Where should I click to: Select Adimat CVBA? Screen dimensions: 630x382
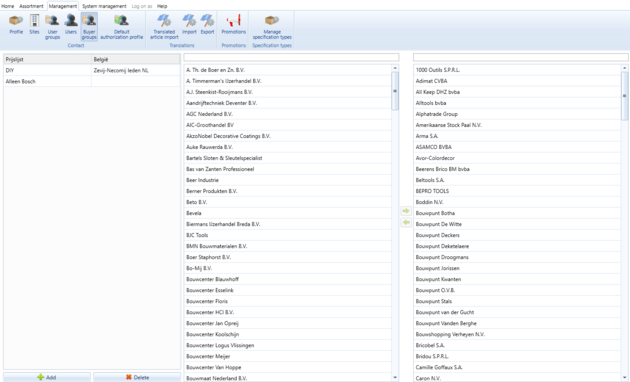[517, 81]
